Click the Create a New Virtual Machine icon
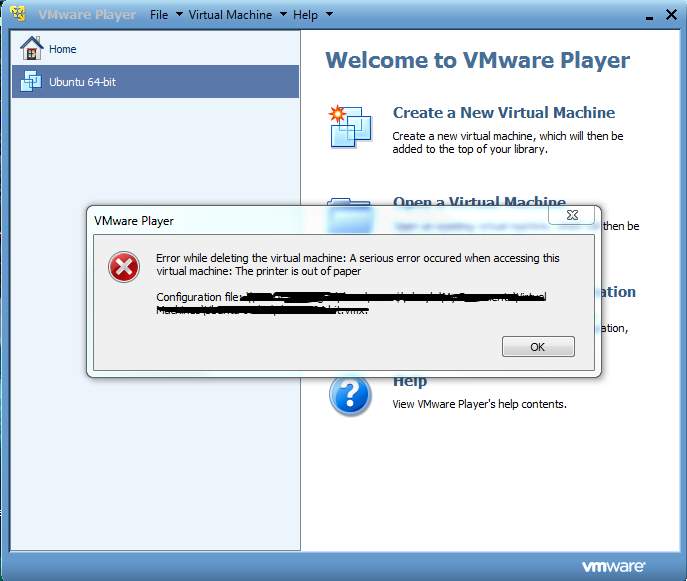Screen dimensions: 687x581 [x=351, y=126]
